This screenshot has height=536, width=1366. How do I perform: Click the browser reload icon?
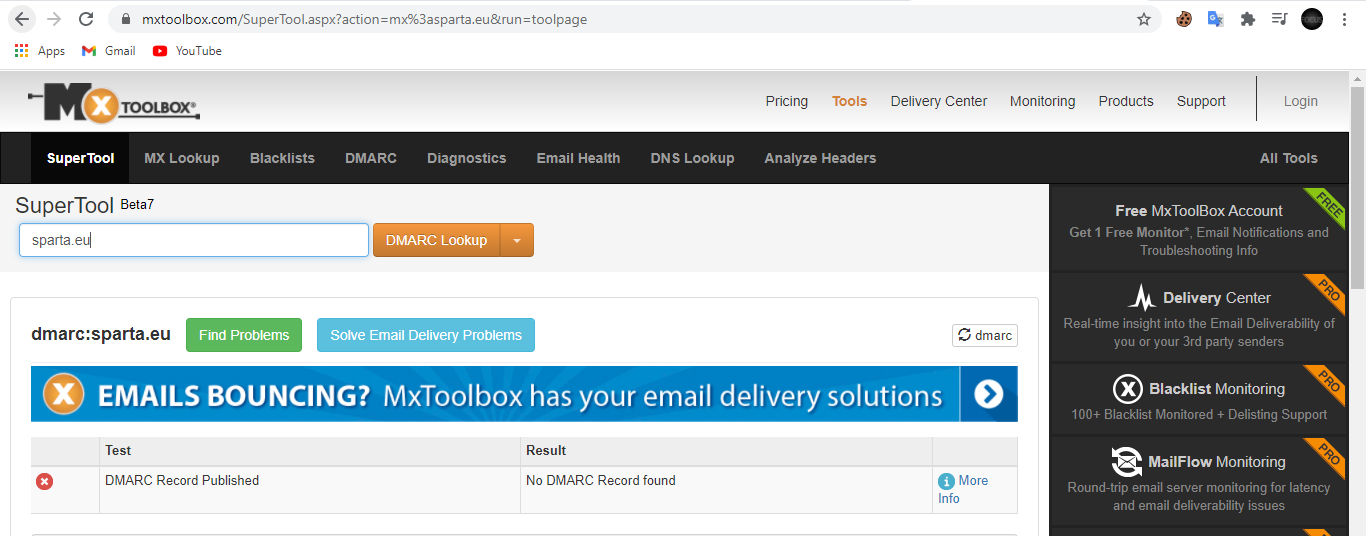coord(86,19)
